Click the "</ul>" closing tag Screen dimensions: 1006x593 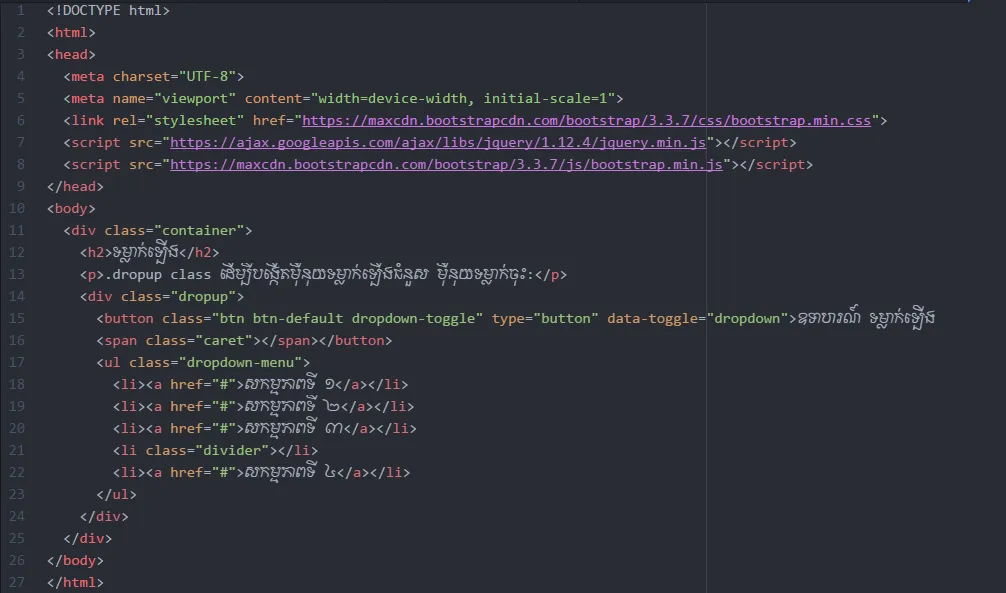(117, 494)
